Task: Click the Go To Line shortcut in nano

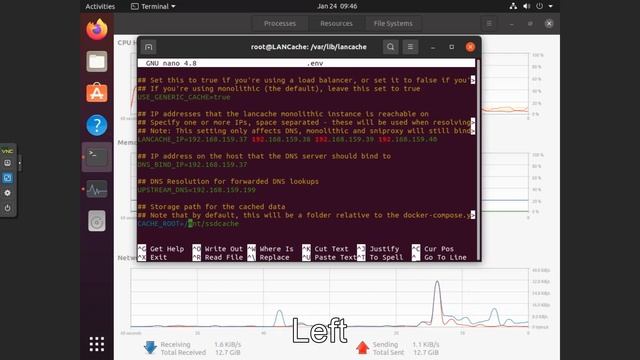Action: coord(439,257)
